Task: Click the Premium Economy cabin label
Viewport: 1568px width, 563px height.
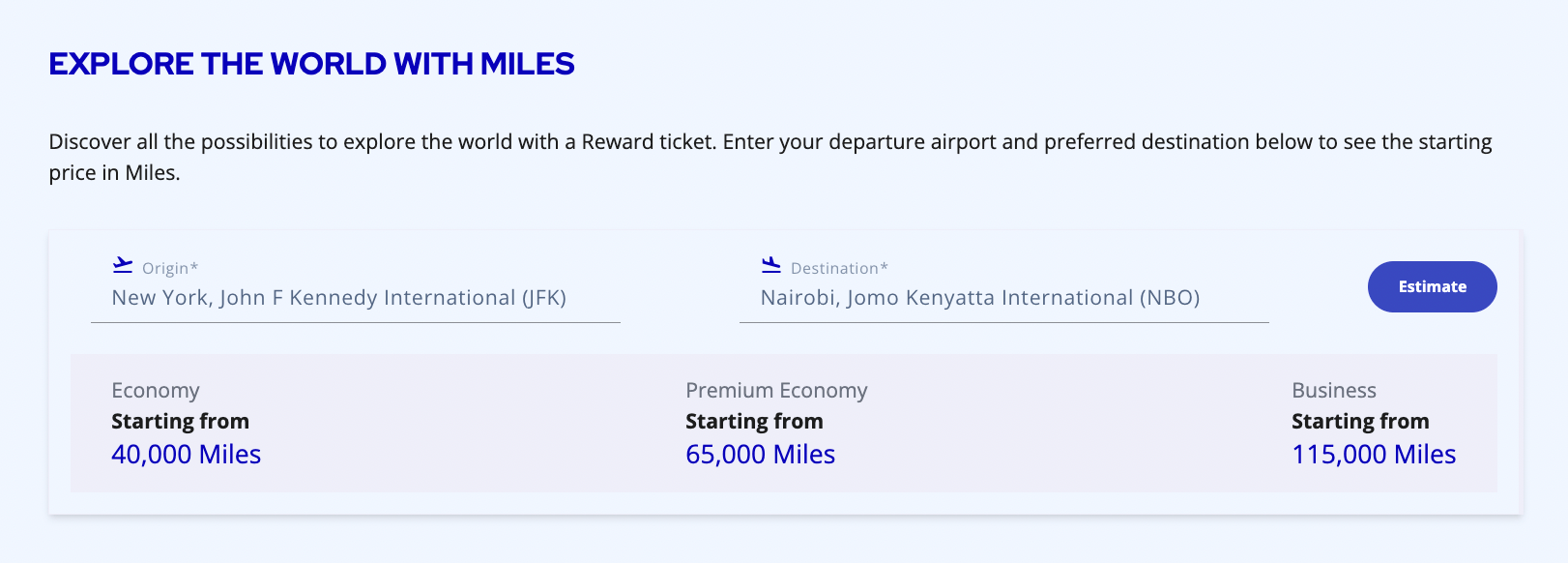Action: tap(776, 391)
